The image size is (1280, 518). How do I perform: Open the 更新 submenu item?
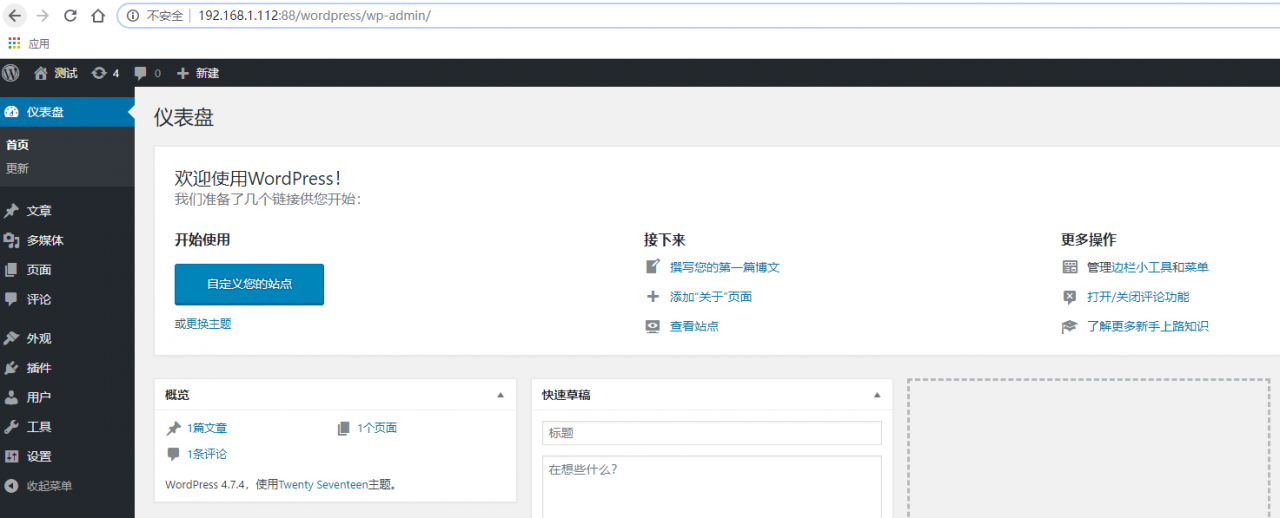click(x=17, y=168)
